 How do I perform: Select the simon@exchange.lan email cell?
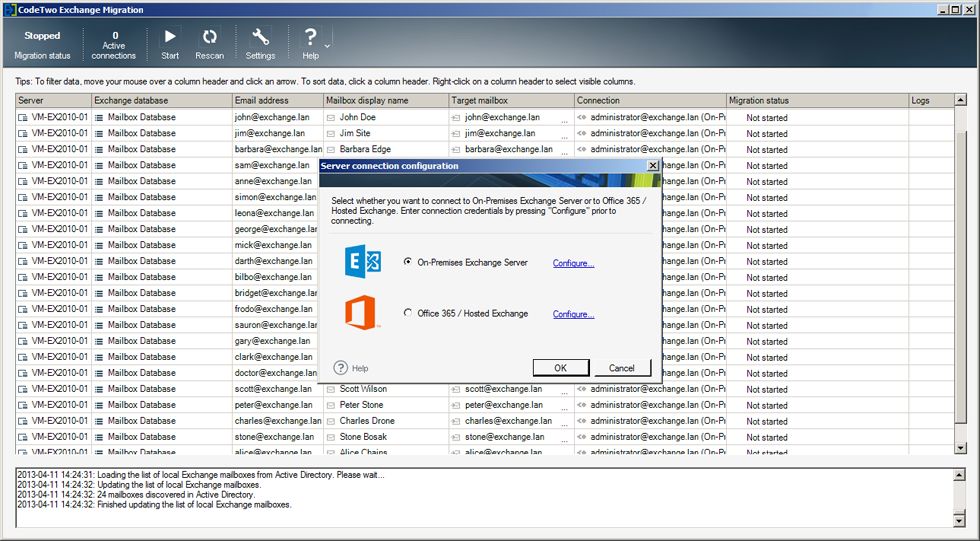276,197
